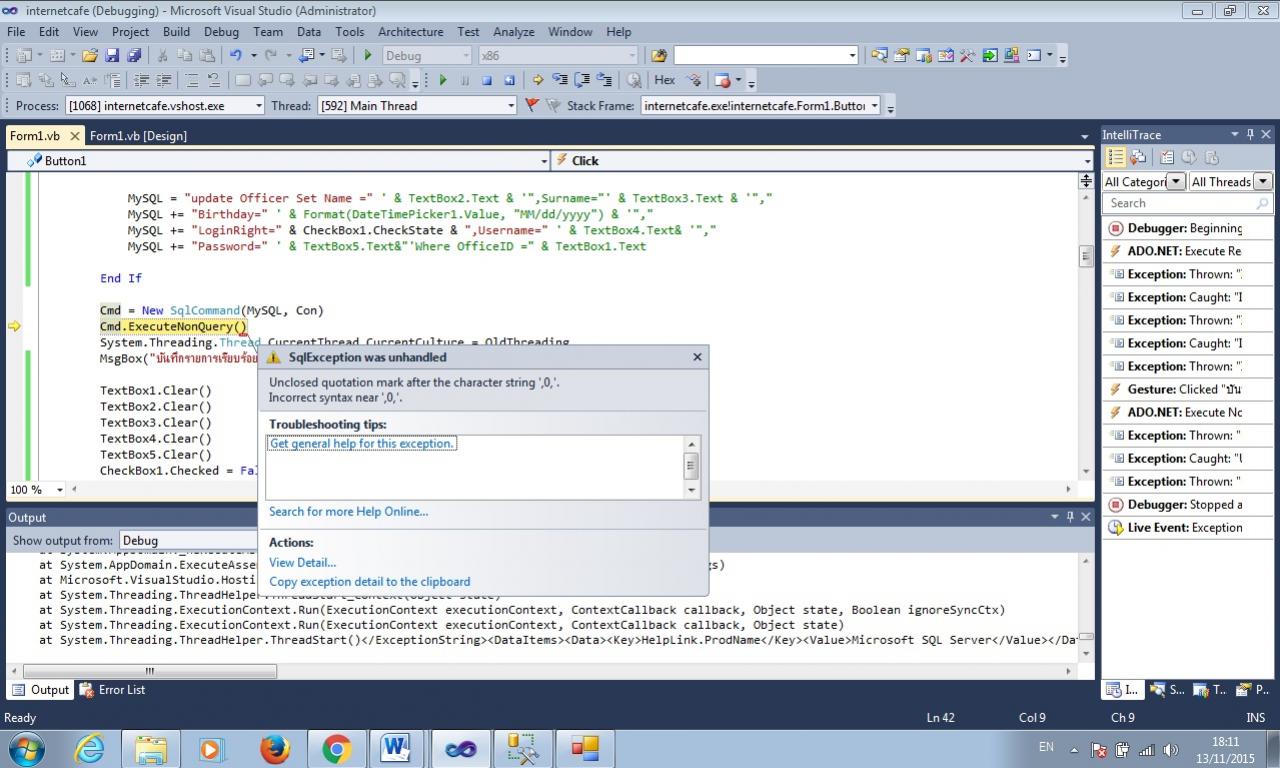Click Copy exception detail to clipboard
This screenshot has height=768, width=1280.
(x=369, y=582)
